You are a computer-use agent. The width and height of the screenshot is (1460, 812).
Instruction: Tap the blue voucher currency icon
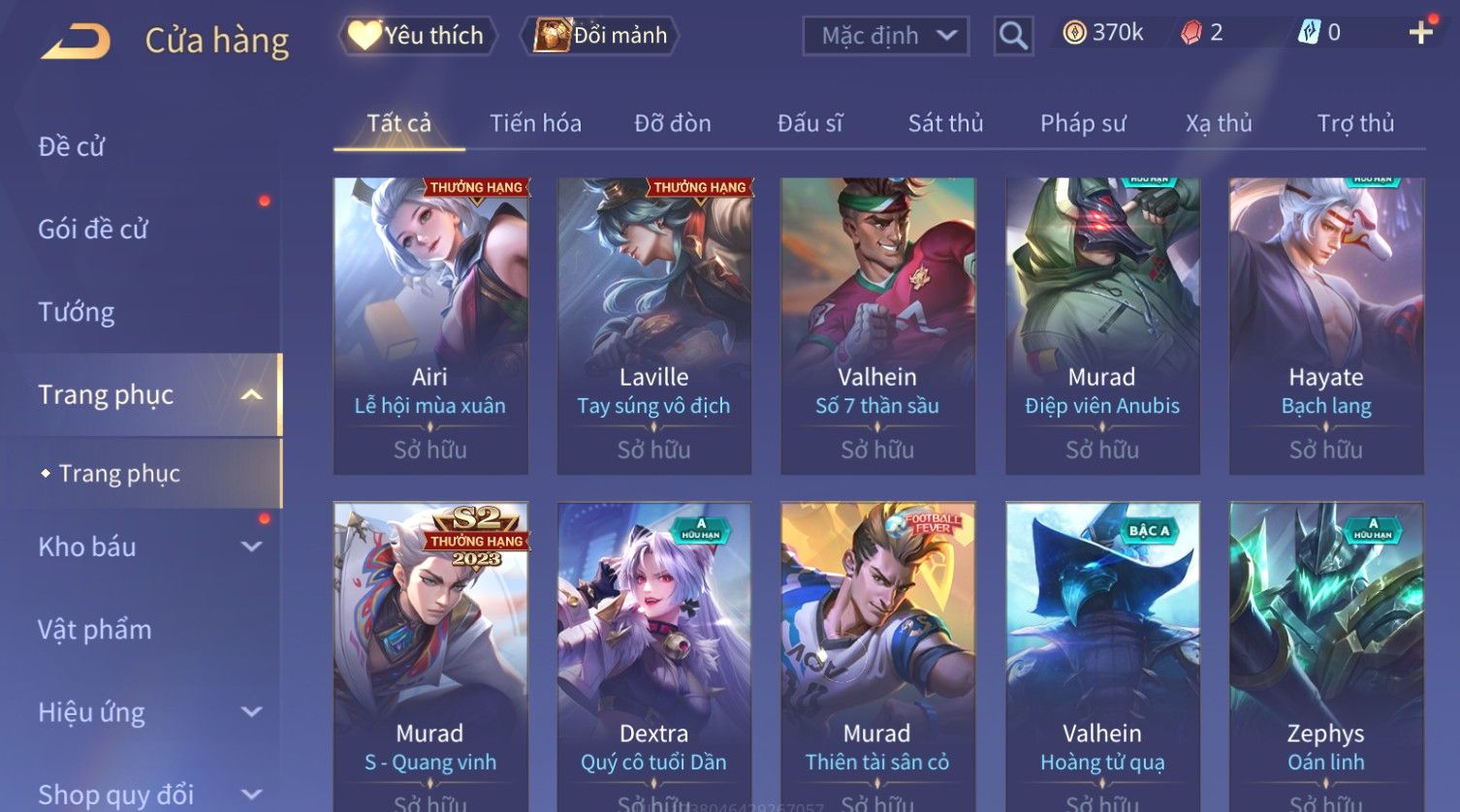pyautogui.click(x=1309, y=33)
